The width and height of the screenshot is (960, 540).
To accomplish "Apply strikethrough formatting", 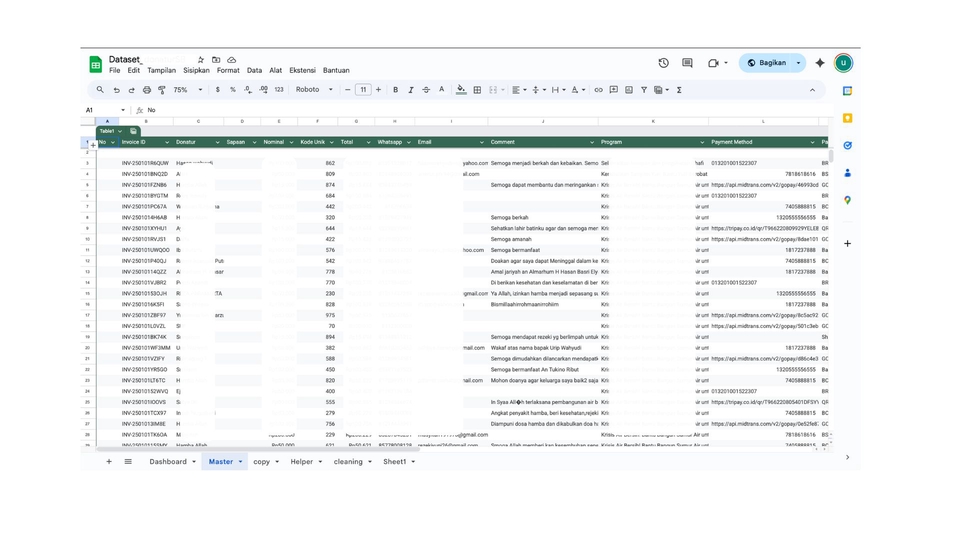I will (426, 90).
